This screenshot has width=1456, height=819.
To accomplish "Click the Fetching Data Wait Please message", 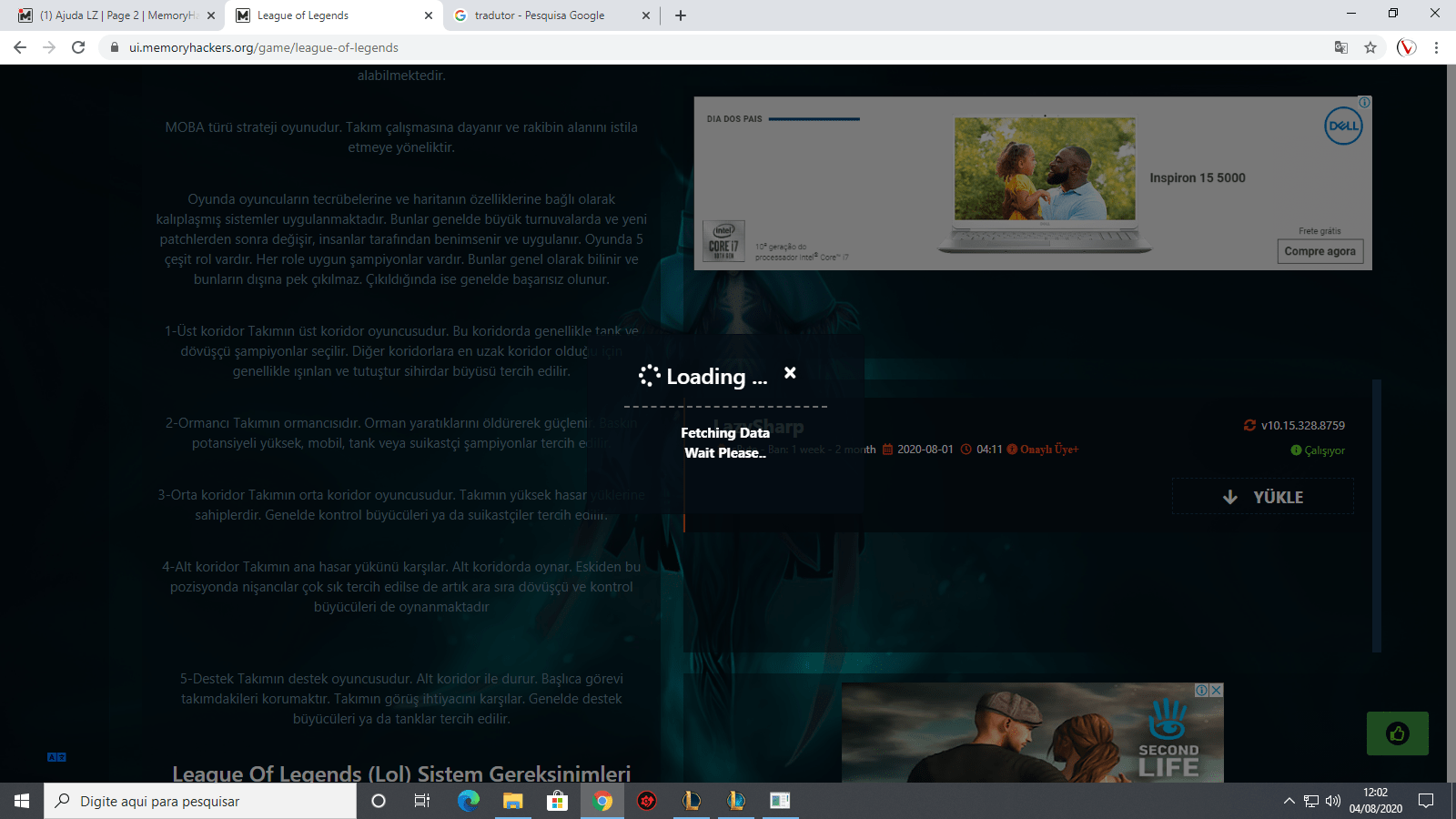I will point(725,443).
